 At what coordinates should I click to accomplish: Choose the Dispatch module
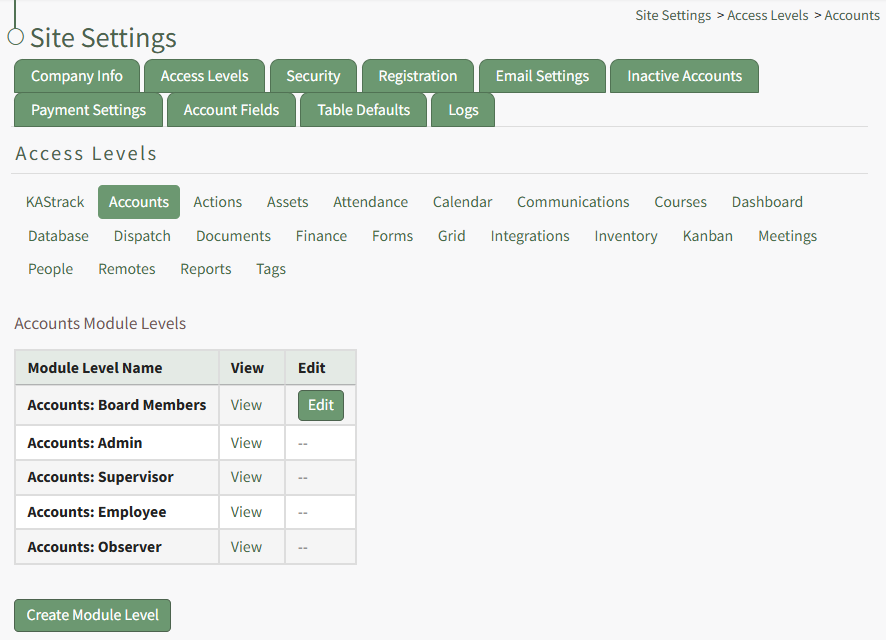point(142,236)
